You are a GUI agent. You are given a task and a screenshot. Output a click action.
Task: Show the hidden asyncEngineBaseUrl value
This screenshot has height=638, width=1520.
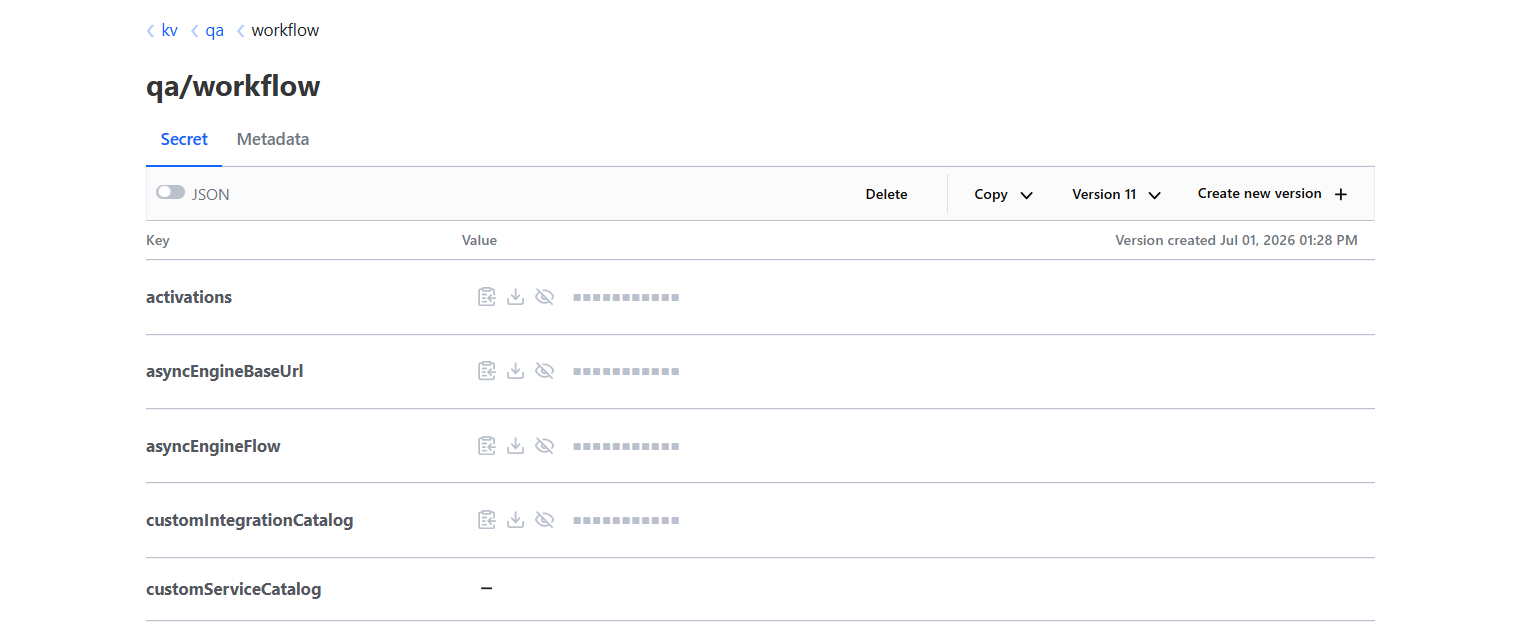[545, 371]
